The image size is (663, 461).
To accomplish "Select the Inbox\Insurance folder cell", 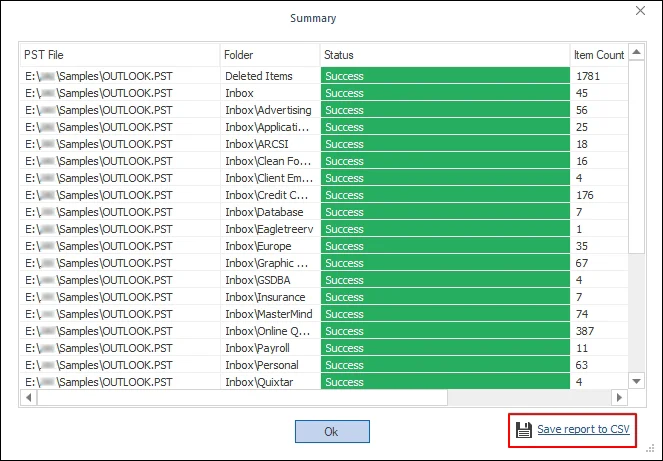I will click(270, 297).
